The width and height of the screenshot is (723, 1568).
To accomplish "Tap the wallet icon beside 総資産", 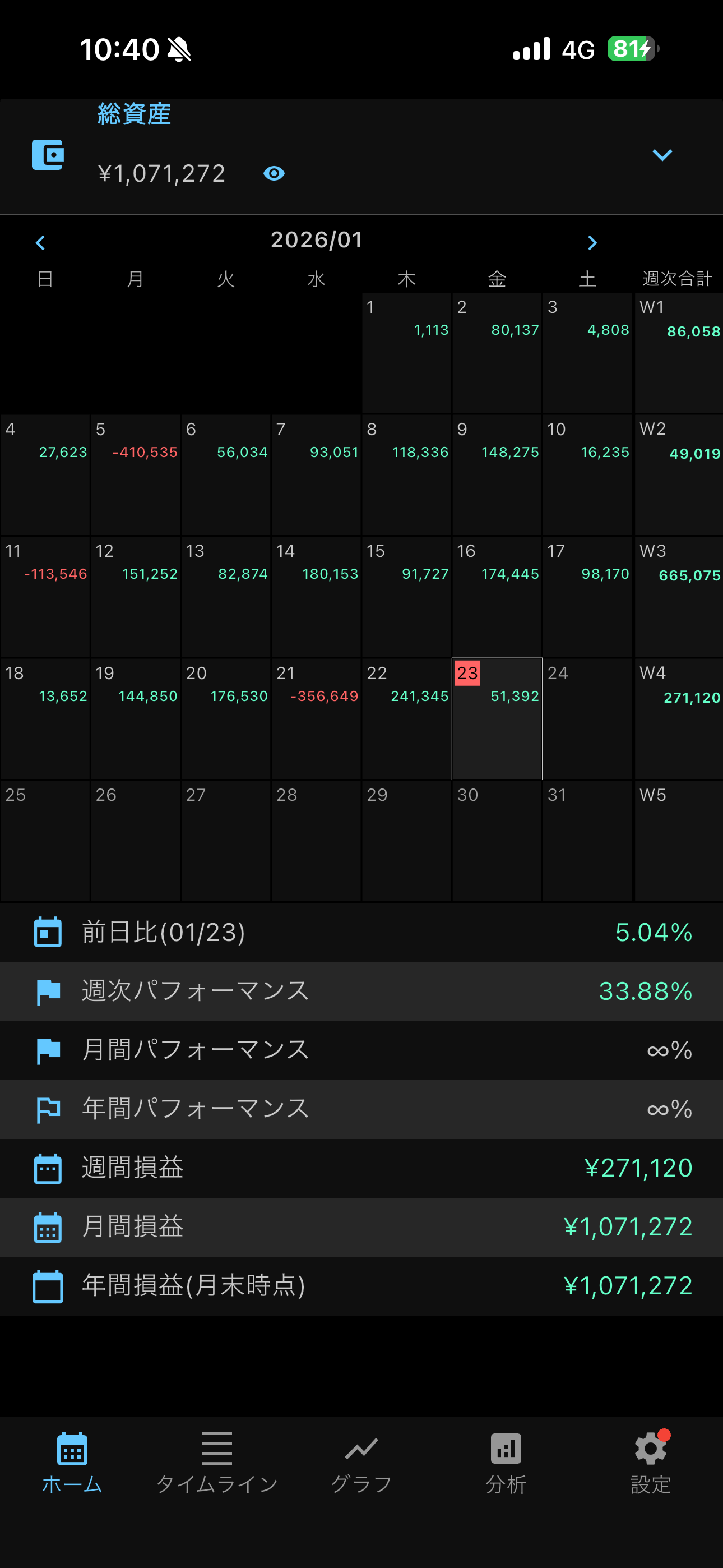I will pos(48,155).
